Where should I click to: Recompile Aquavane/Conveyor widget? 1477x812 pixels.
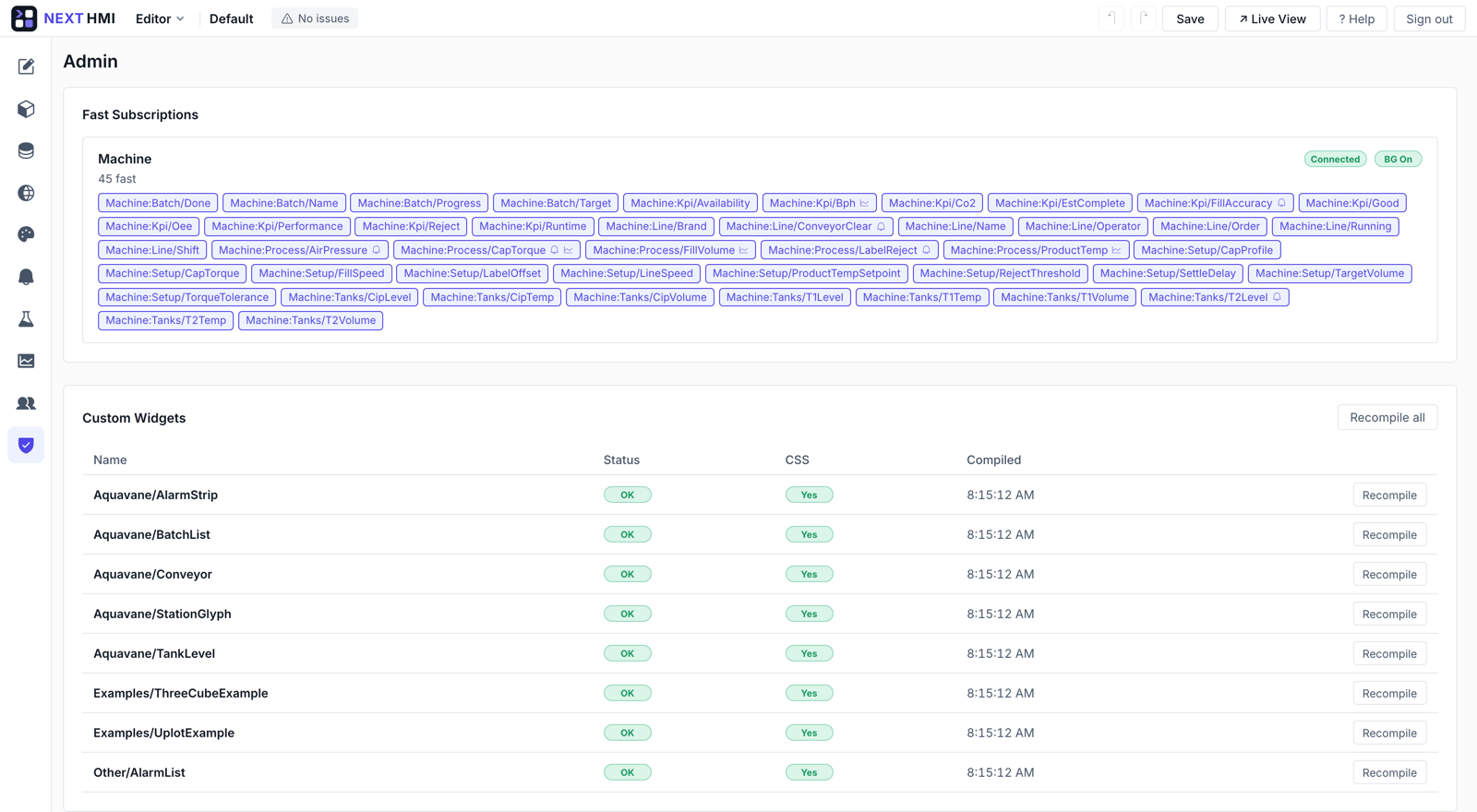[1389, 575]
